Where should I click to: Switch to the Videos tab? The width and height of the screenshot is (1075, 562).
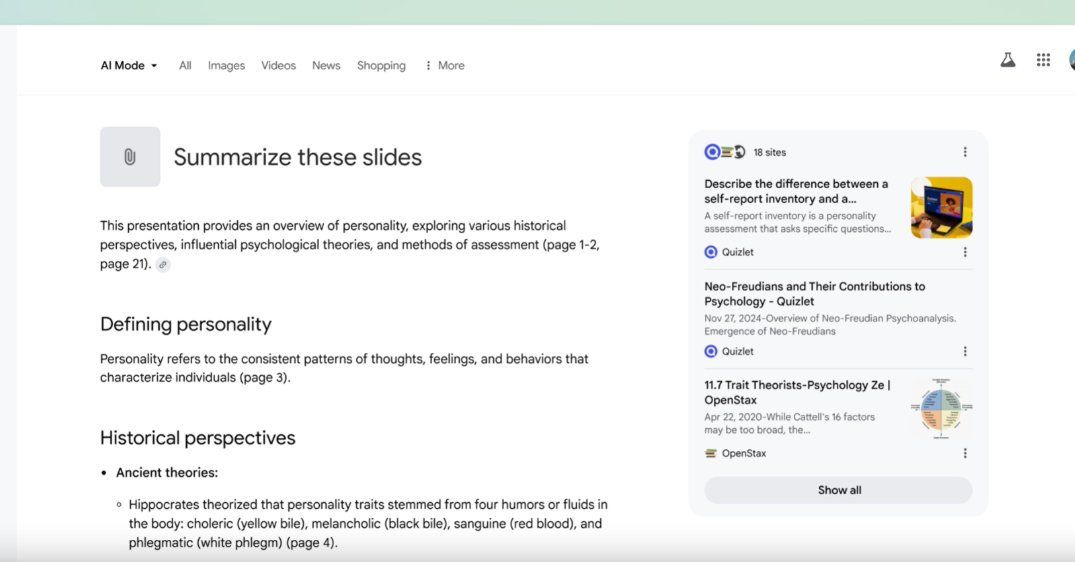[x=278, y=66]
